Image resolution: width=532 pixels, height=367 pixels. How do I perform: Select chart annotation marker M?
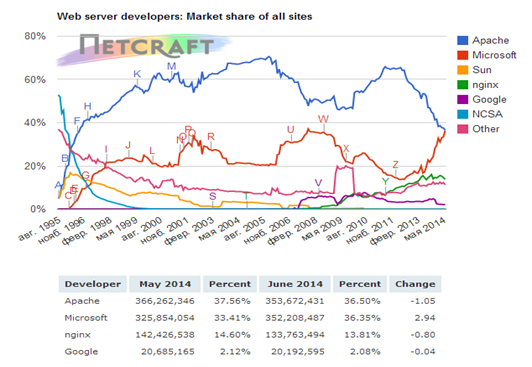(x=171, y=66)
